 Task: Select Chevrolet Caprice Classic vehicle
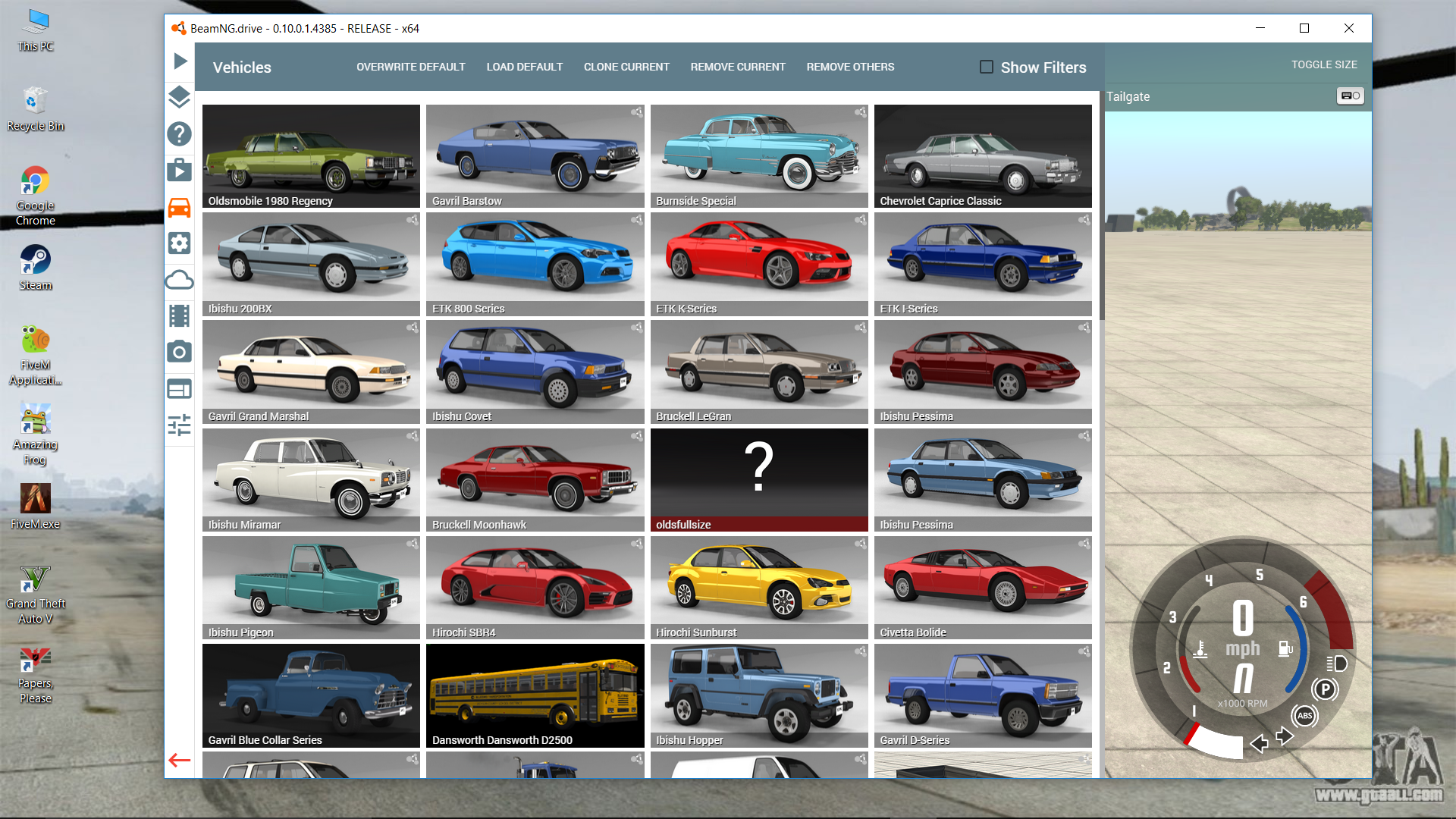(x=983, y=156)
